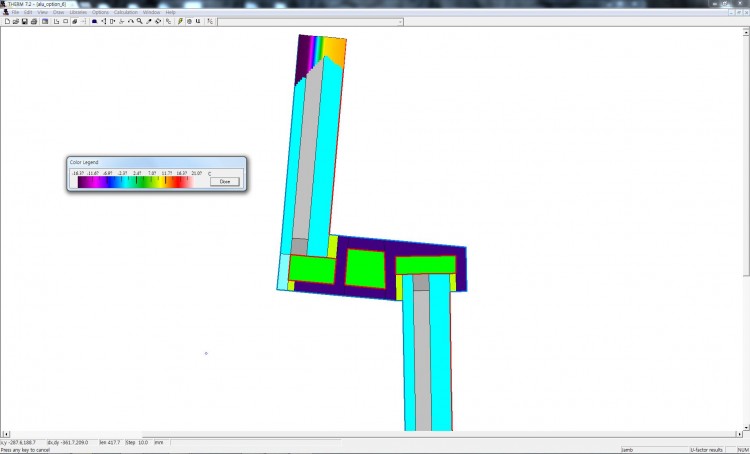Open the Window menu
Screen dimensions: 750x454
(x=151, y=12)
